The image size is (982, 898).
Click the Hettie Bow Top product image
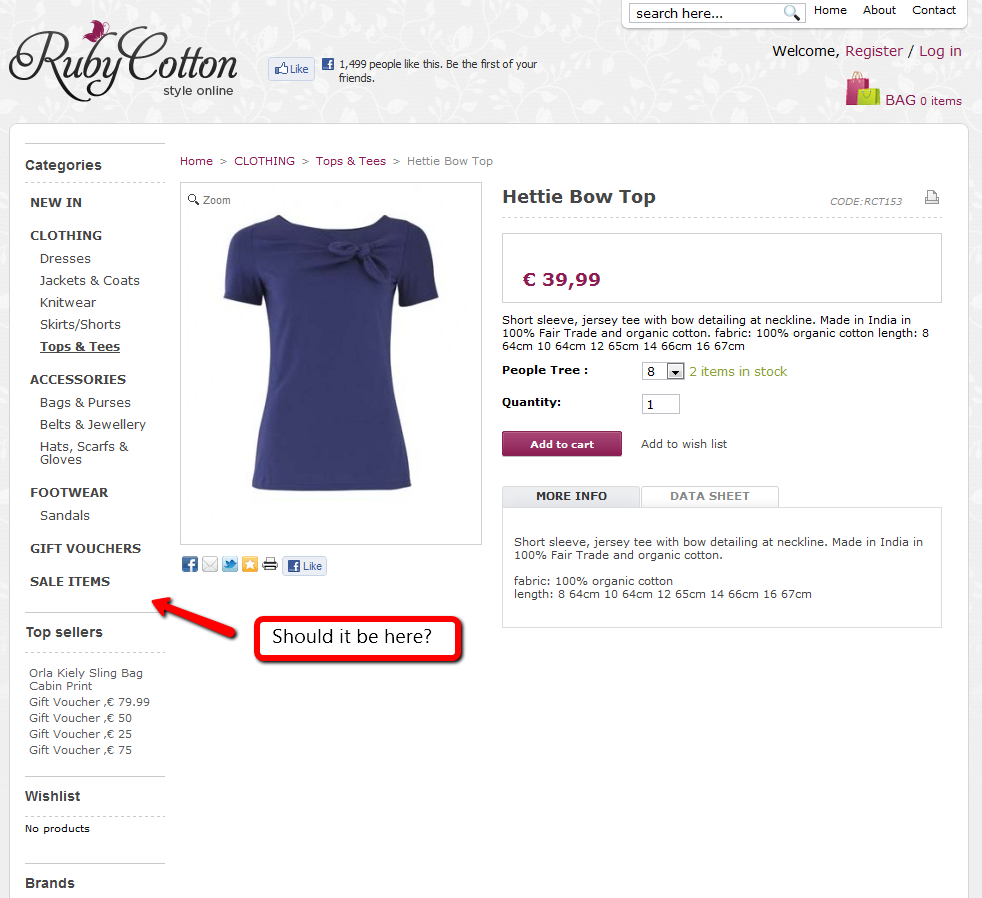click(331, 352)
